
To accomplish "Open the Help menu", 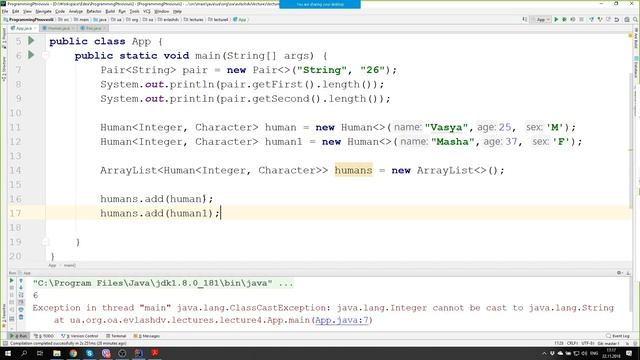I will click(x=177, y=11).
